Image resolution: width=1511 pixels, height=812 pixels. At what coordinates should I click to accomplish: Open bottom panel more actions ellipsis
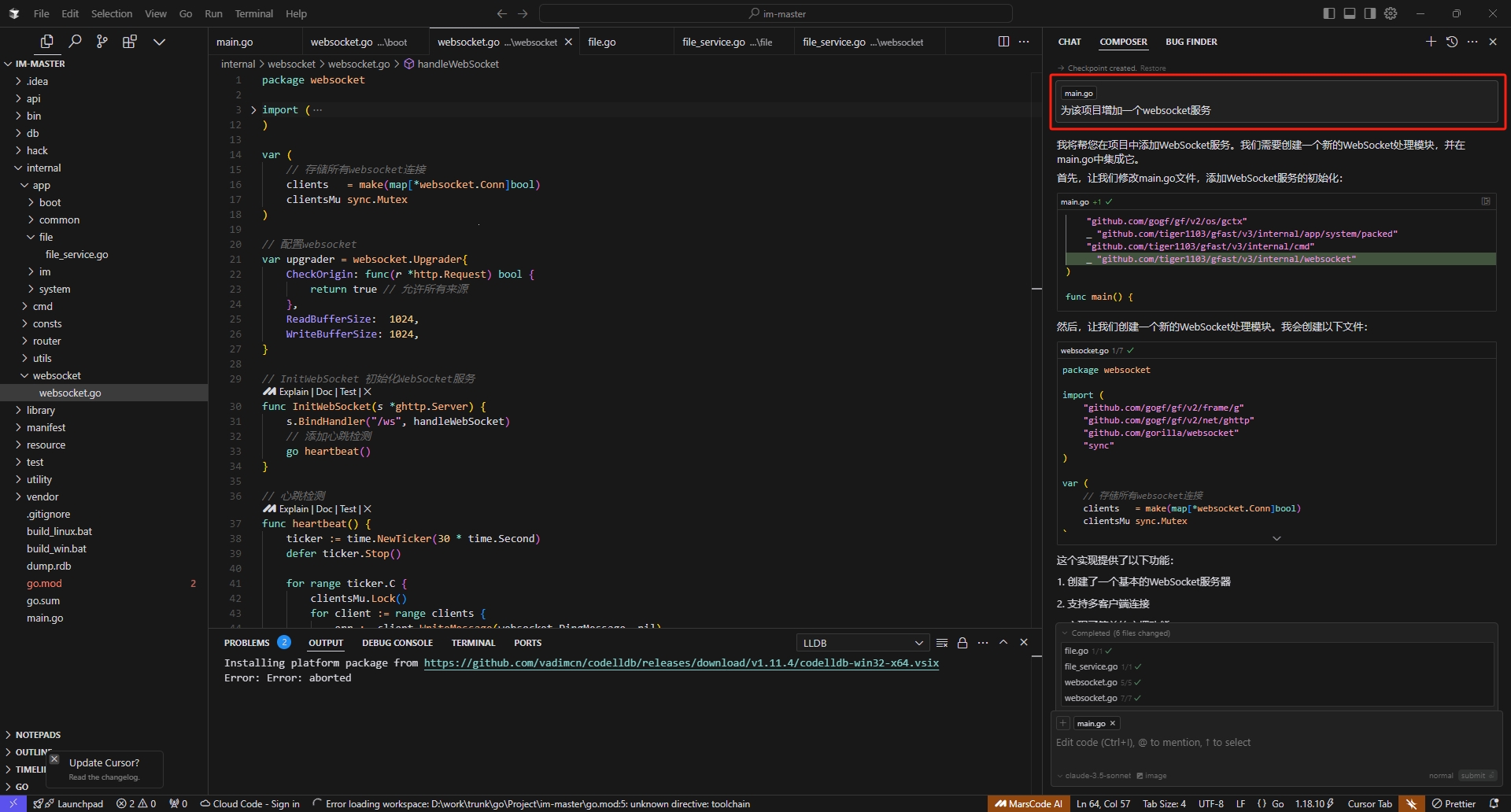pos(983,643)
